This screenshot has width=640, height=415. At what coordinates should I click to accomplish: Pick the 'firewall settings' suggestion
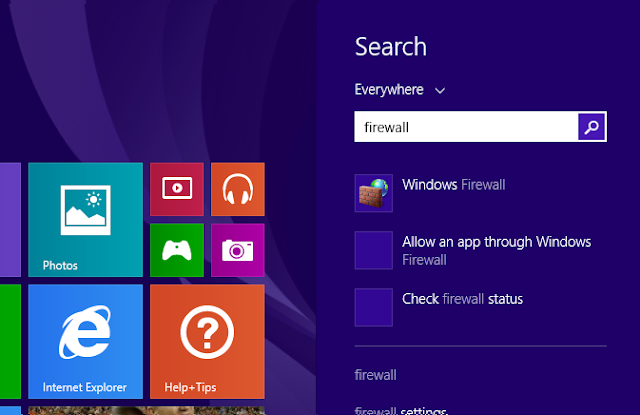point(401,410)
